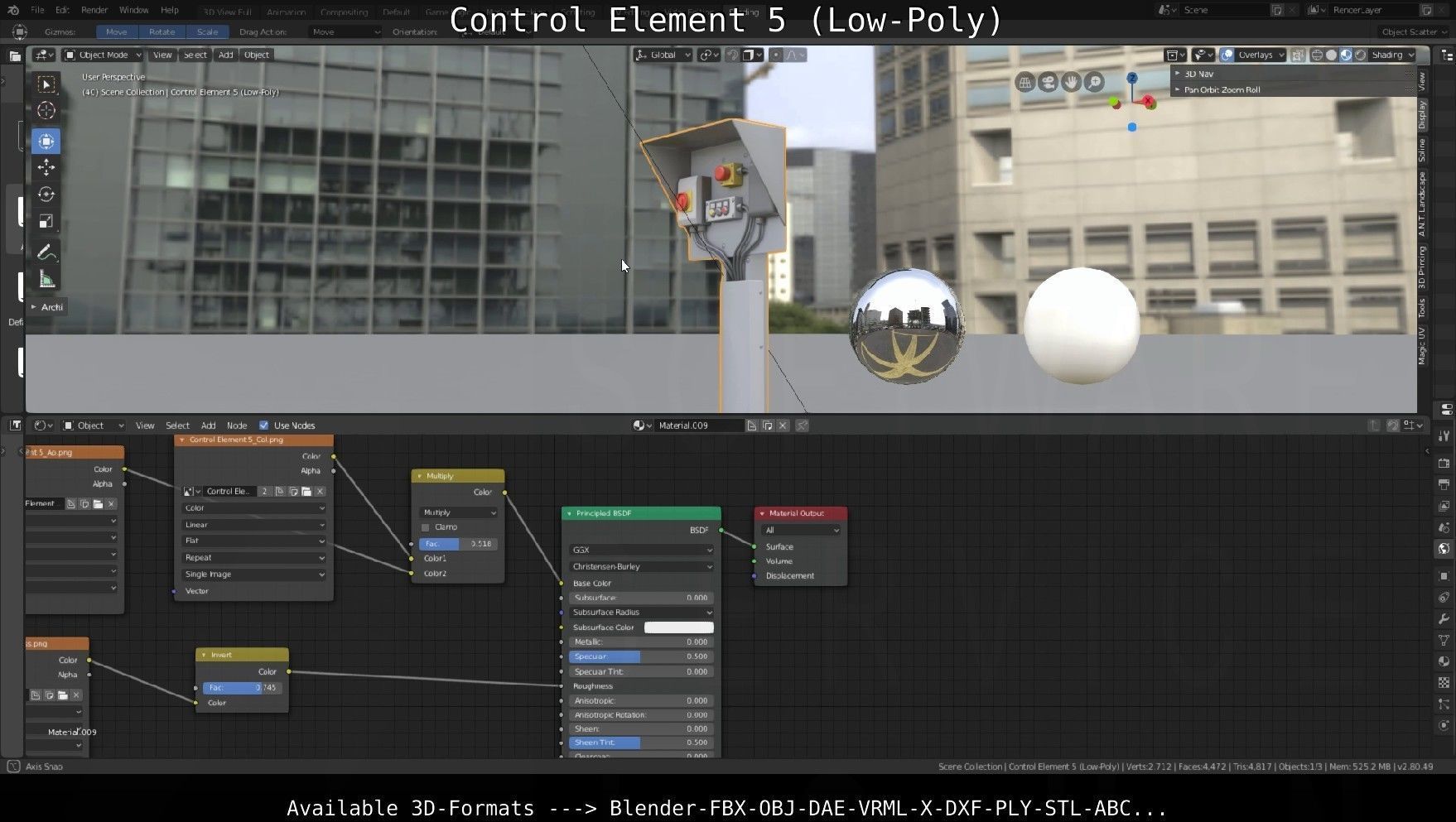Click the blue Z axis on navigation gizmo
Screen dimensions: 1456x822
pos(1132,78)
